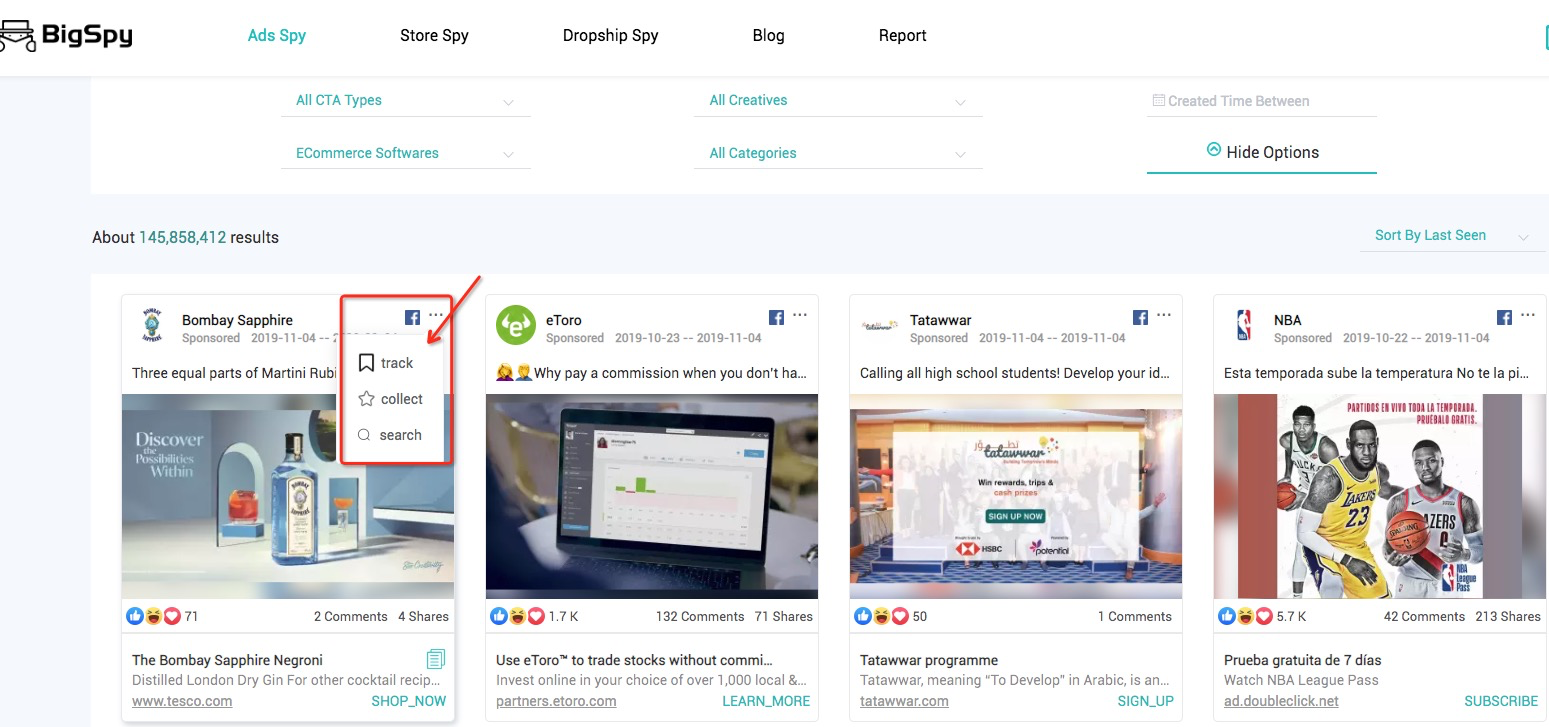Click the reaction icons showing 1.7 K likes
The width and height of the screenshot is (1549, 727).
(517, 616)
